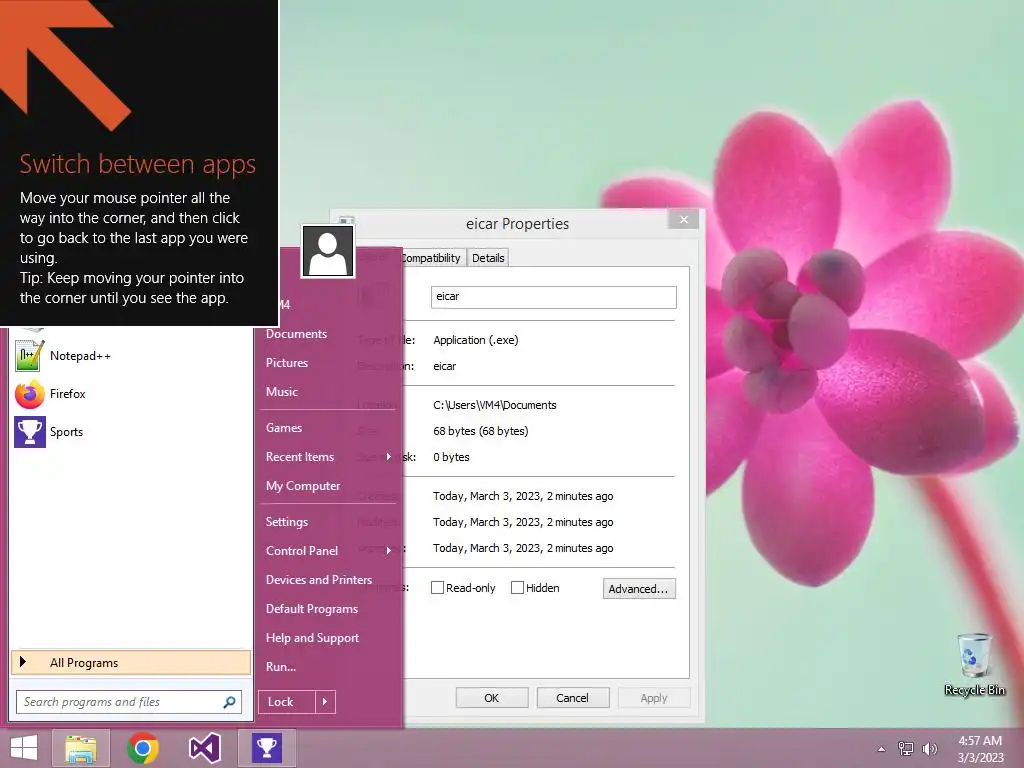Open Notepad++ icon in Start menu

[29, 356]
